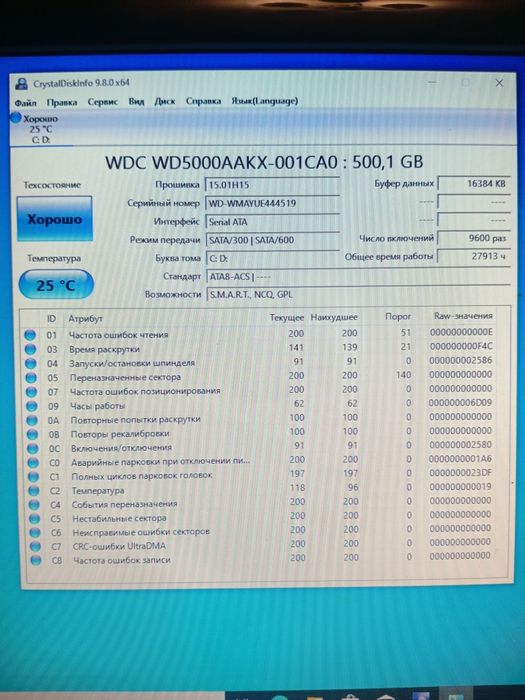
Task: Click the Наихудшее column header
Action: click(334, 317)
